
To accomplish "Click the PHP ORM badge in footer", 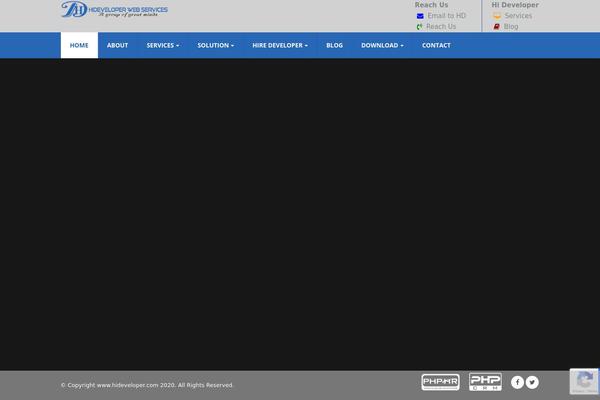I will click(485, 382).
